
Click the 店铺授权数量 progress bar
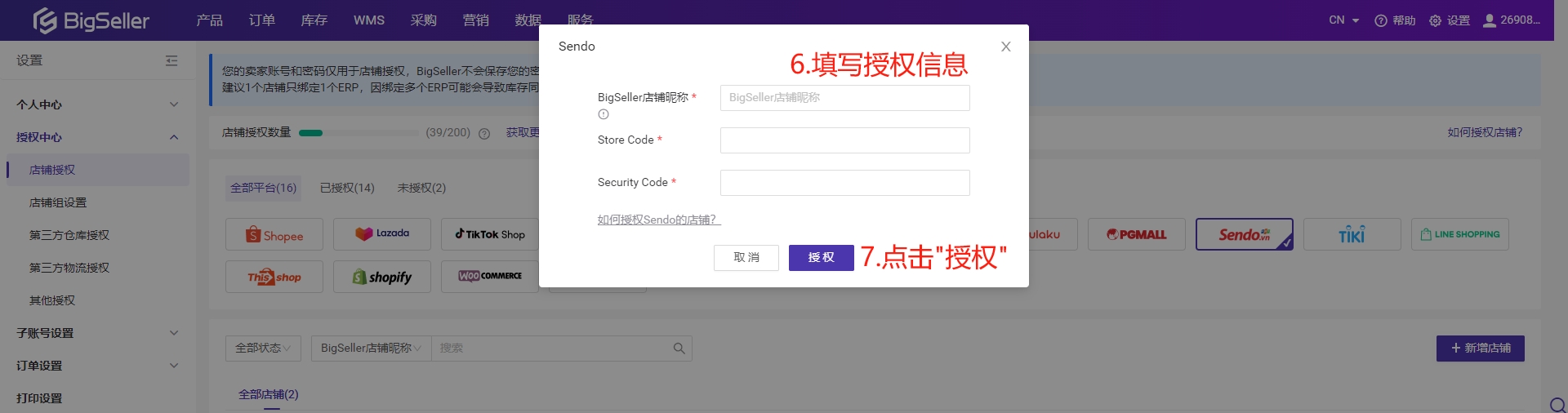click(359, 133)
